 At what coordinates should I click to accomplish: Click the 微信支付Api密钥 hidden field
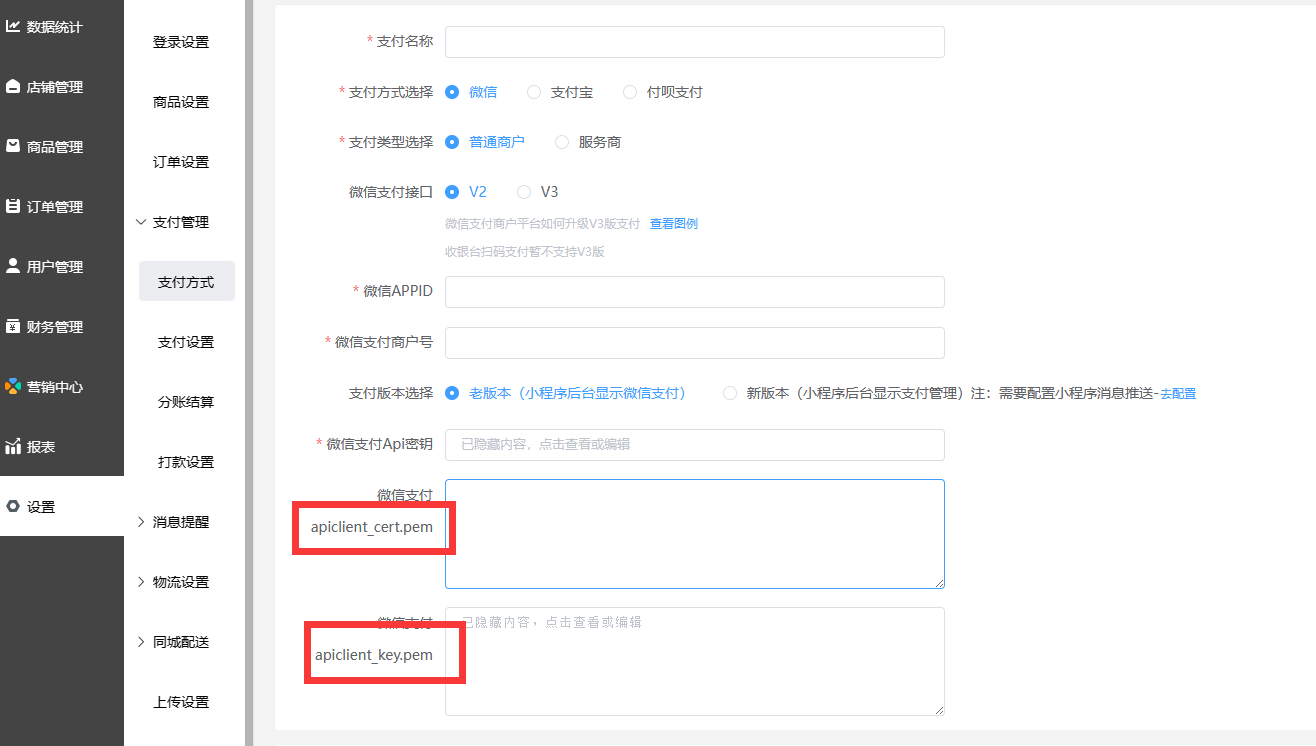tap(695, 445)
